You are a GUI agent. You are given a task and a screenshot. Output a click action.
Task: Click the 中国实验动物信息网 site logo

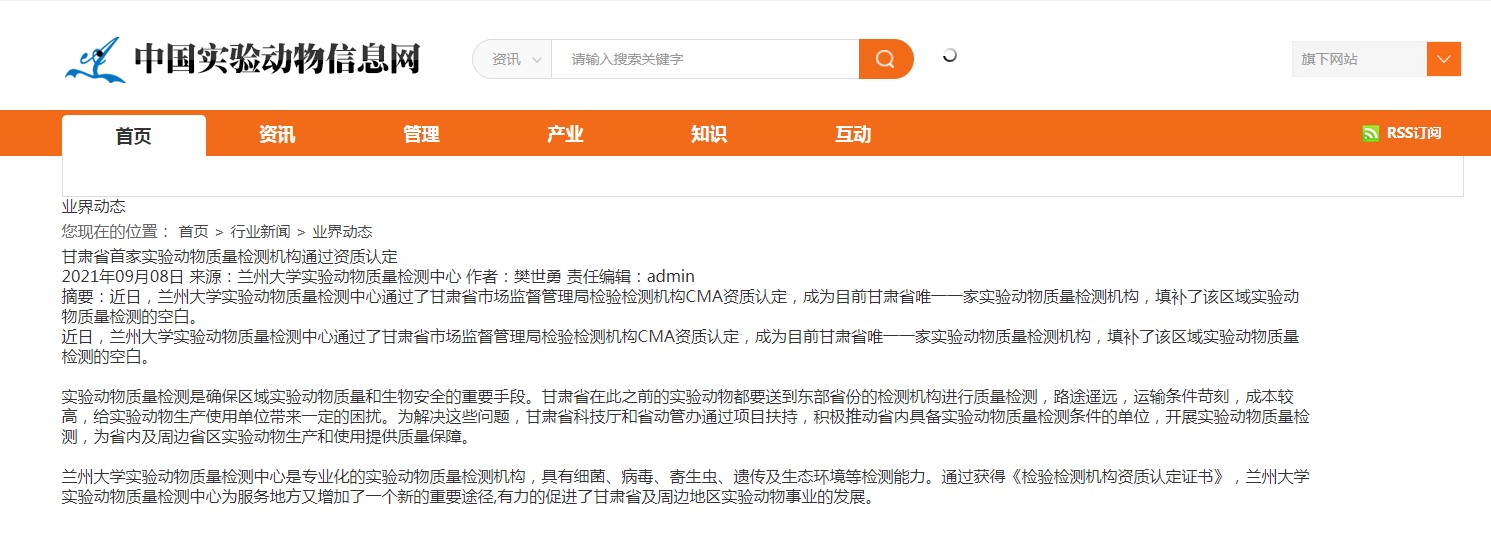point(243,60)
